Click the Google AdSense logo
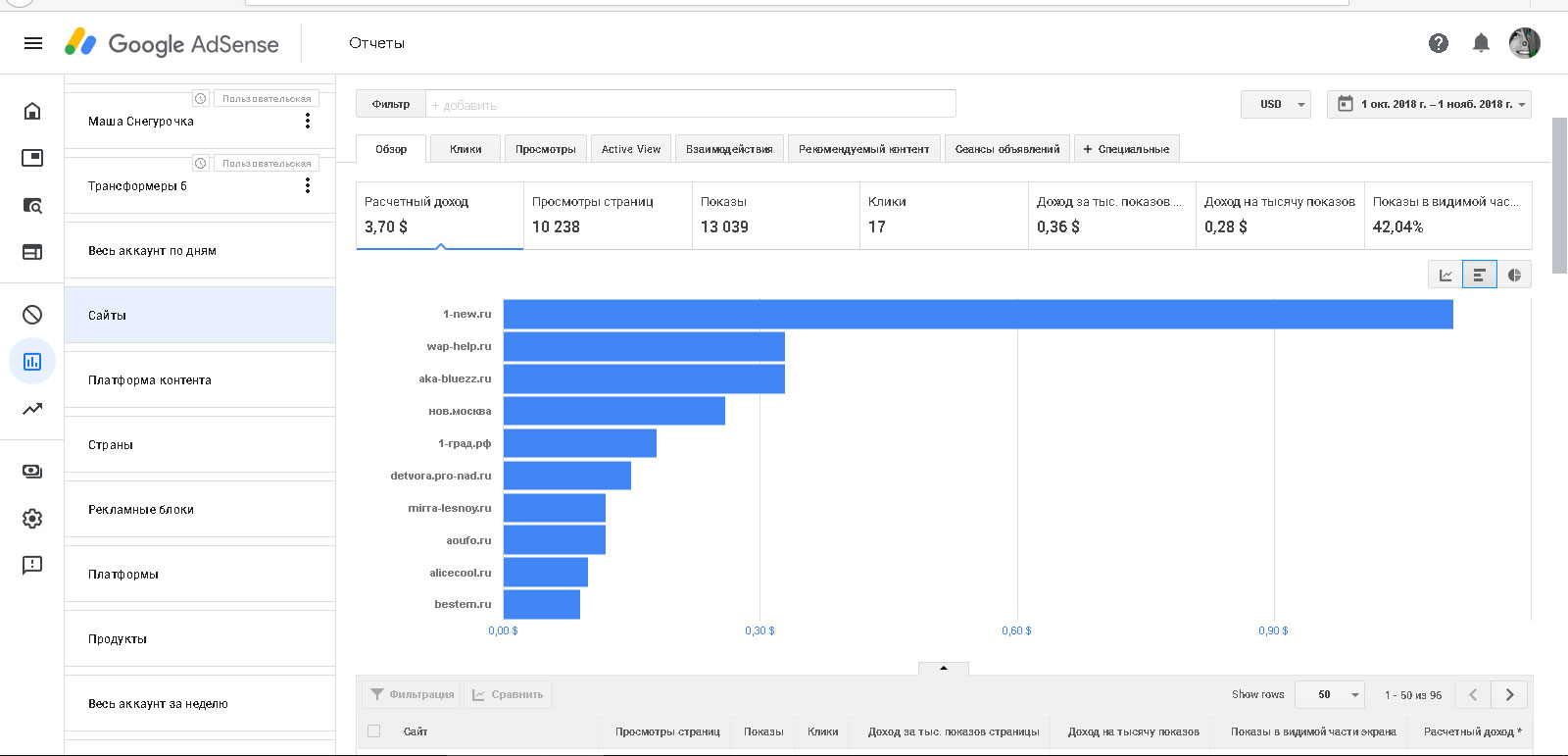 tap(171, 43)
